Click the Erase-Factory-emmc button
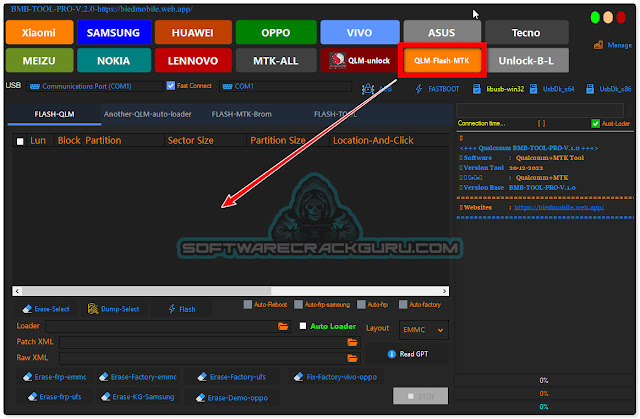The image size is (640, 419). 138,377
